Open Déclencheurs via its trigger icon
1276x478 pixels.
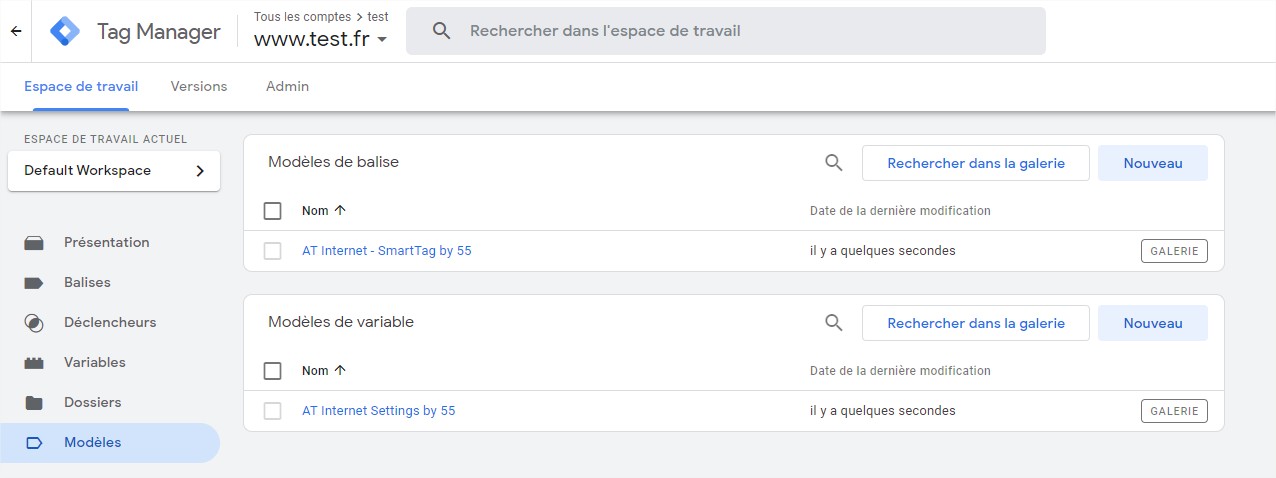pos(34,323)
